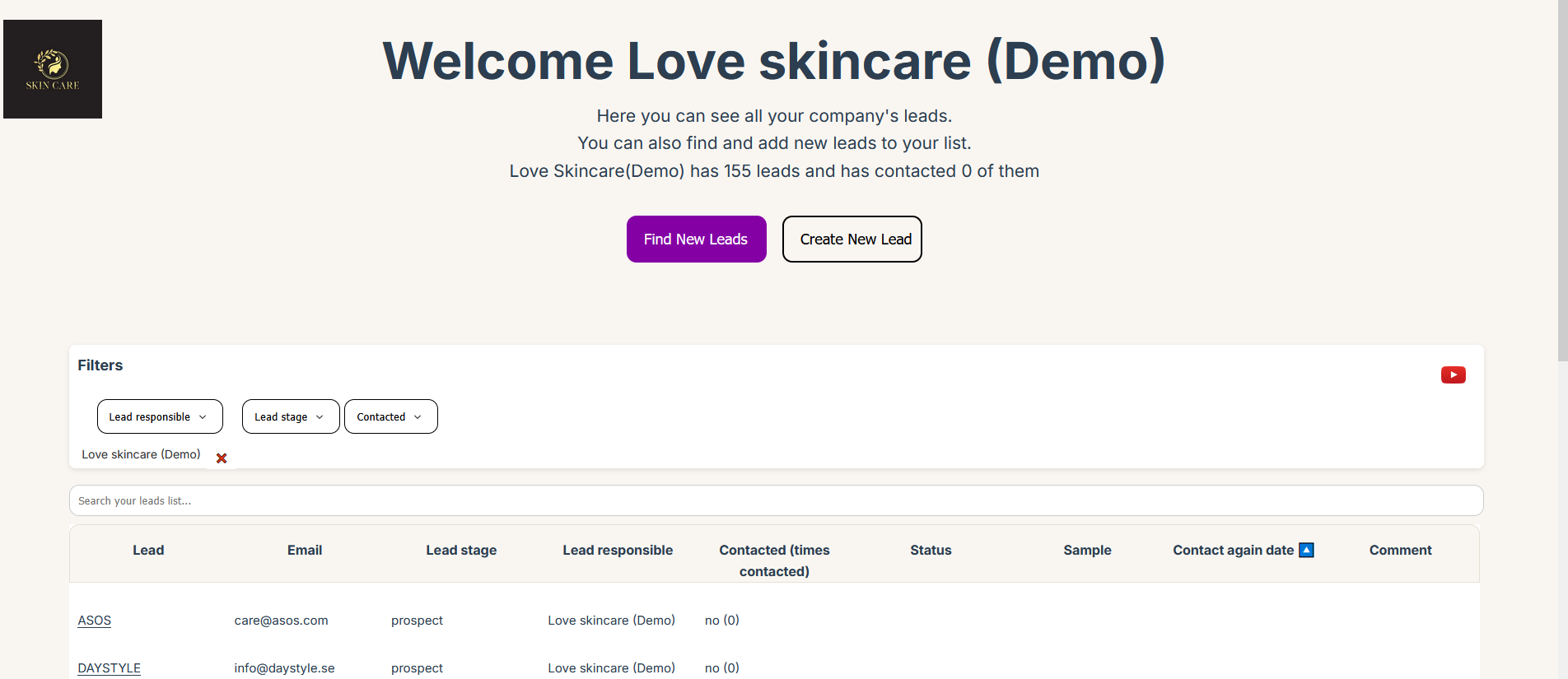Click the Filters panel title

(100, 365)
